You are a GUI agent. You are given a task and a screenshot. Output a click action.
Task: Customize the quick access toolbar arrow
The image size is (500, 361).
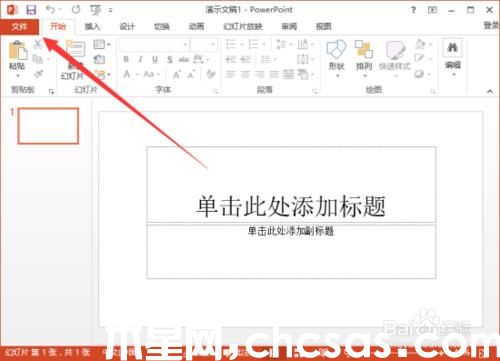(x=110, y=10)
